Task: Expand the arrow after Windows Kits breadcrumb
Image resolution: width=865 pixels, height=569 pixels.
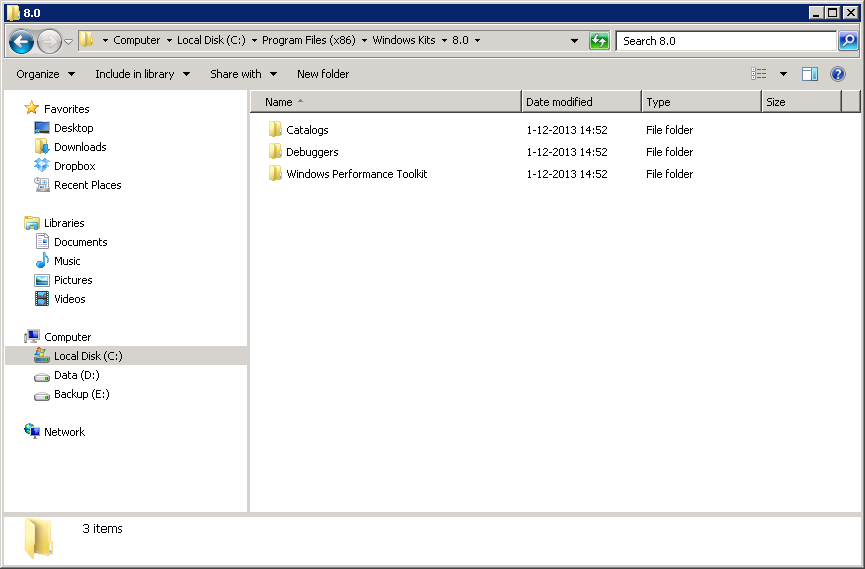Action: pyautogui.click(x=444, y=40)
